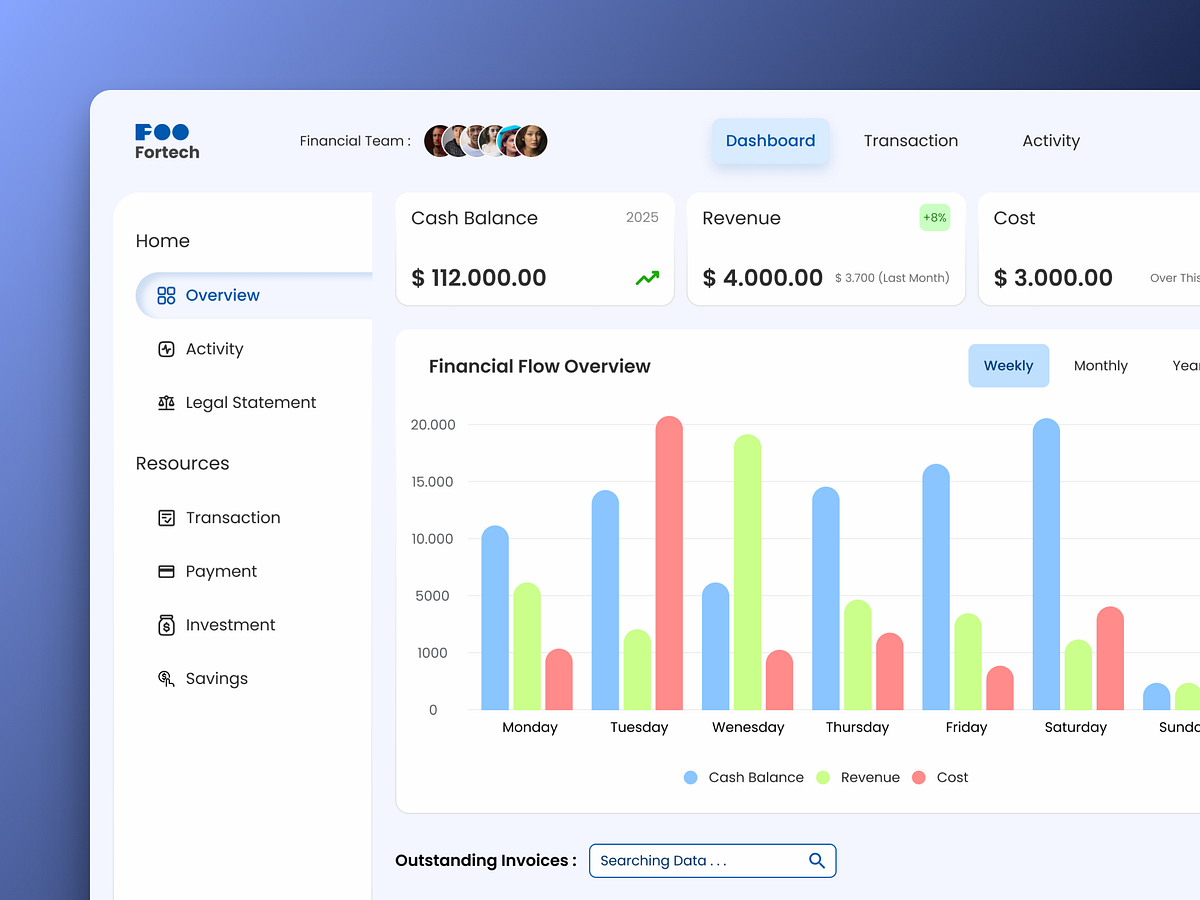Click the search magnifier icon
1200x900 pixels.
[x=817, y=861]
